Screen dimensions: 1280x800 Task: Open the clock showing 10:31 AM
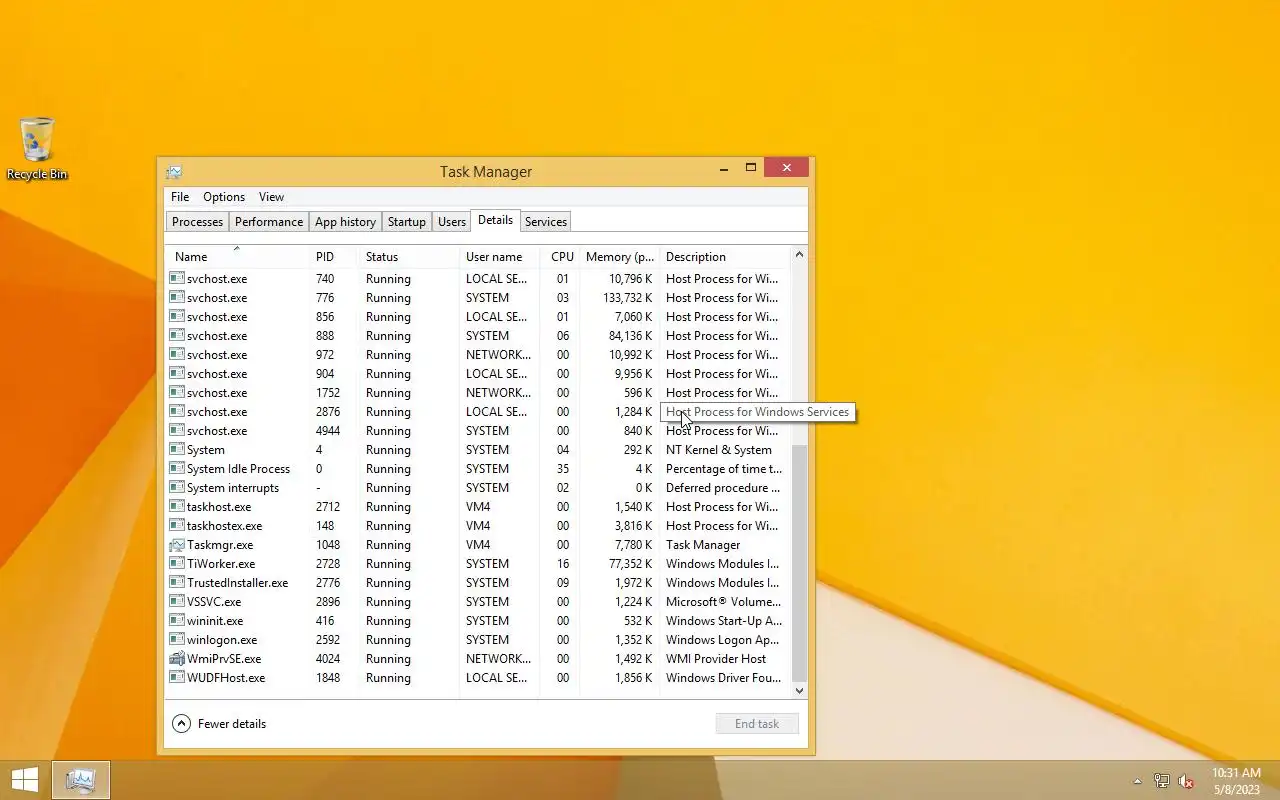1237,781
